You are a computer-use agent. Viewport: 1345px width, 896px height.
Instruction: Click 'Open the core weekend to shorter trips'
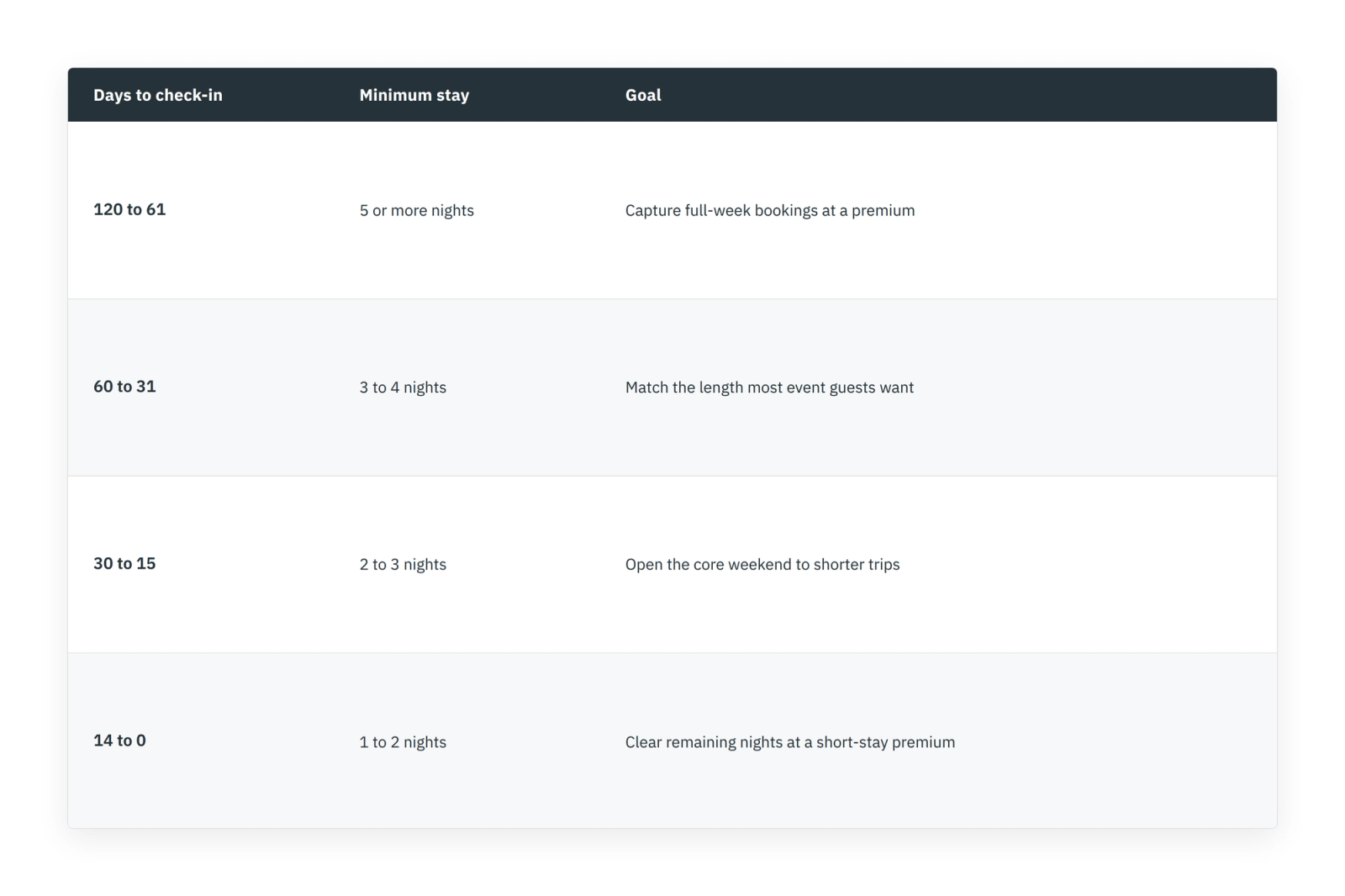762,564
